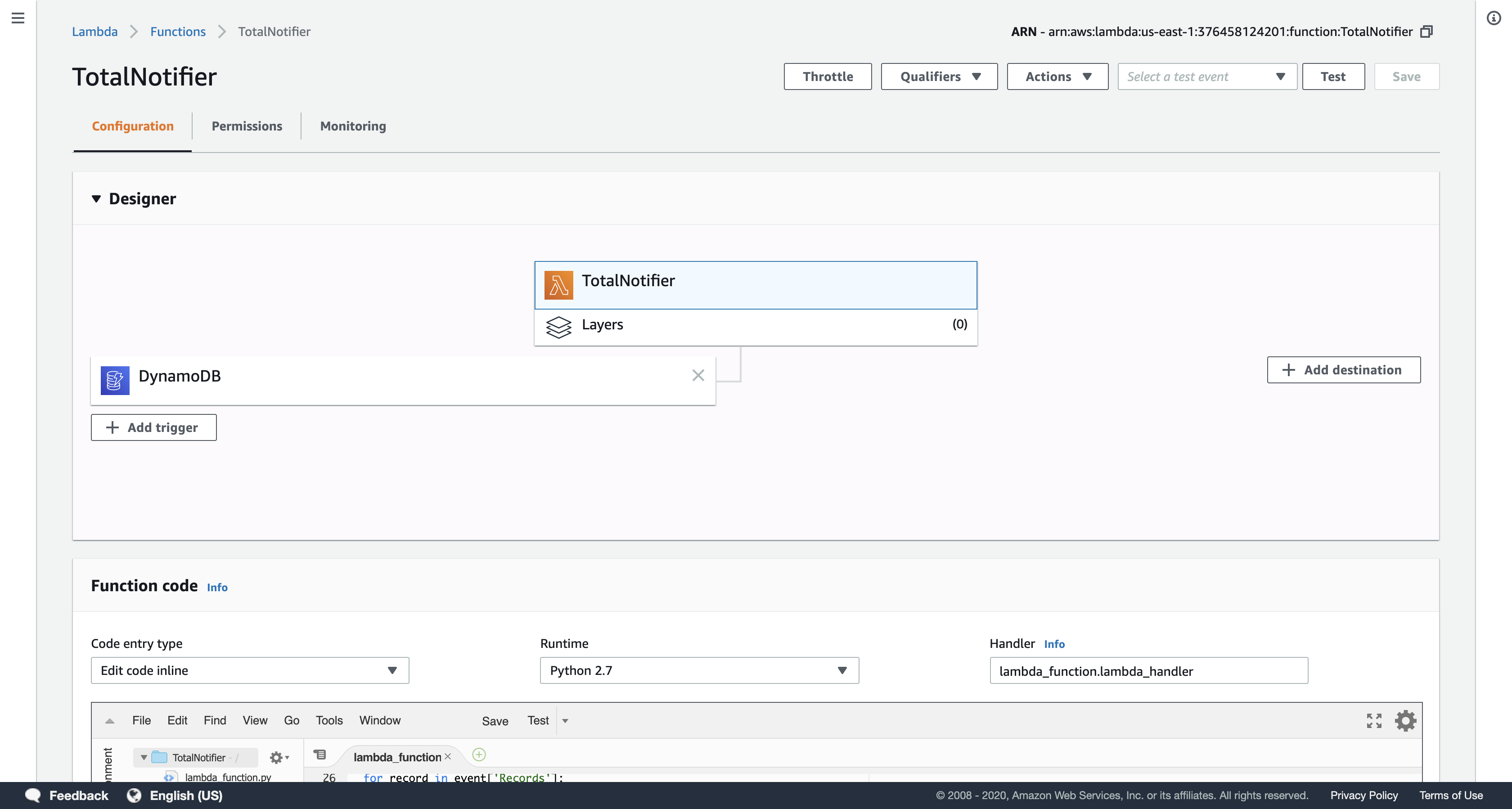Open the Tools menu in the editor
This screenshot has height=809, width=1512.
pyautogui.click(x=328, y=720)
